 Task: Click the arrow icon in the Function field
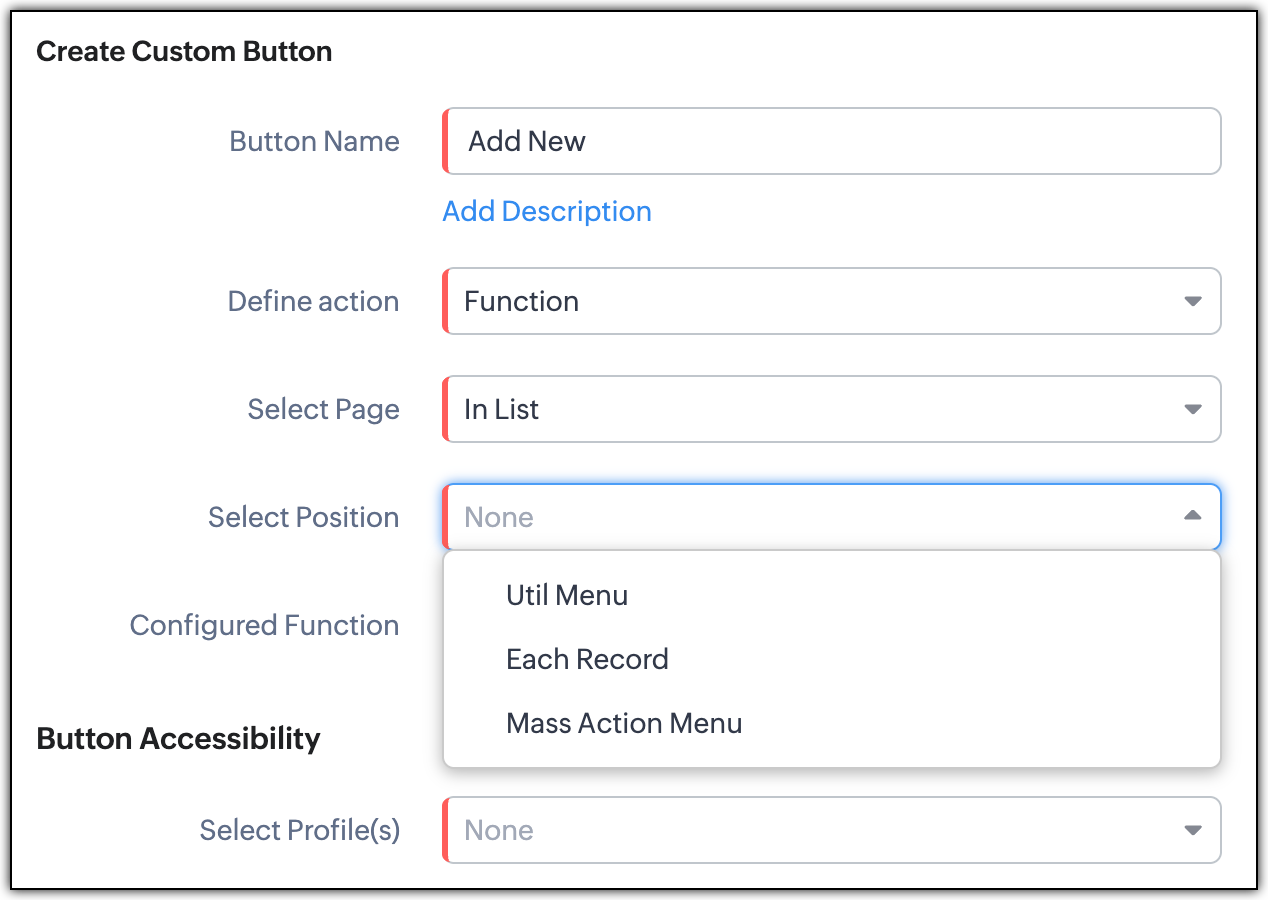[1192, 301]
